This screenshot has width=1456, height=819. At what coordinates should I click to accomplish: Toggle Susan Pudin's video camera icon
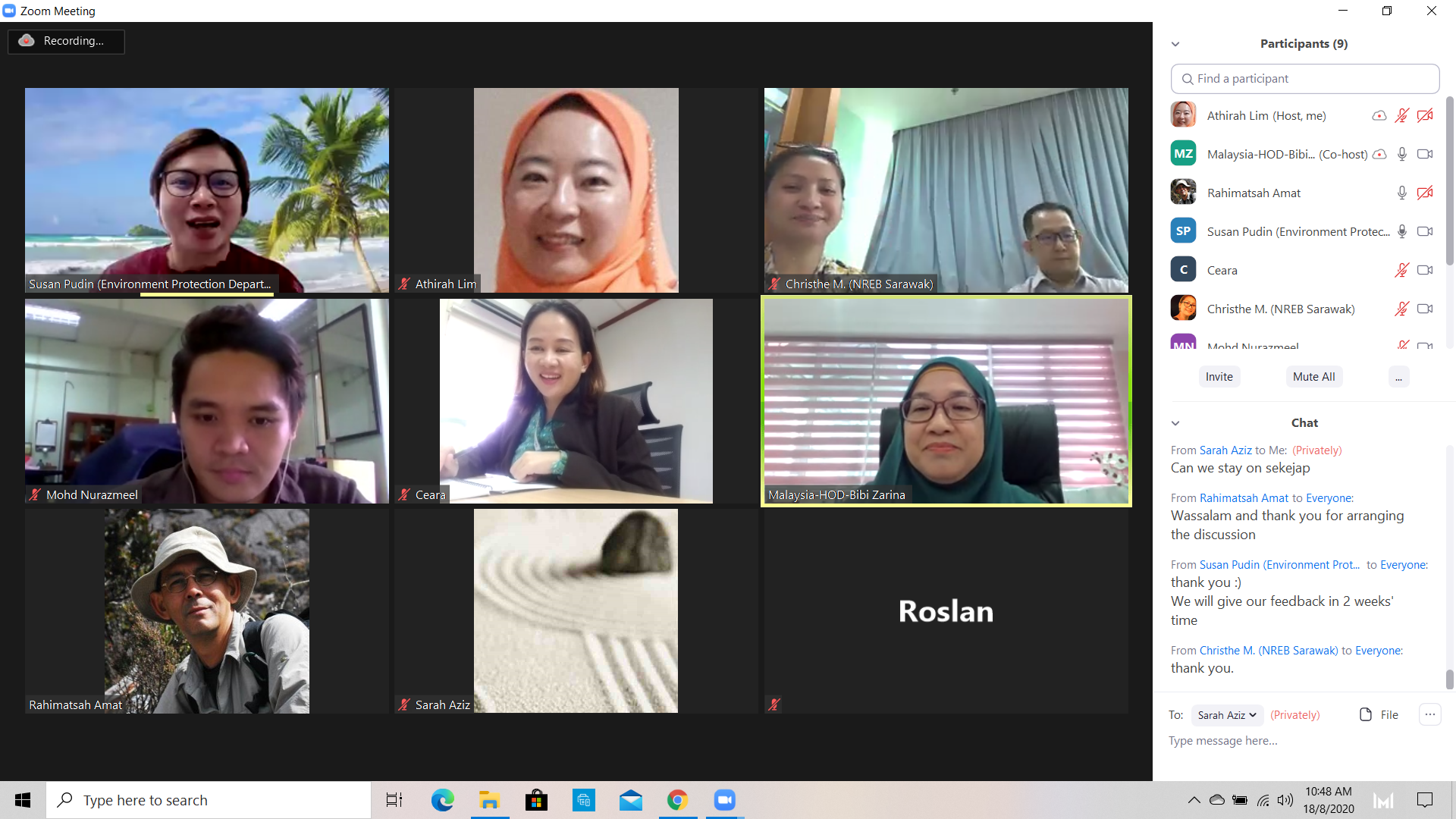tap(1425, 232)
